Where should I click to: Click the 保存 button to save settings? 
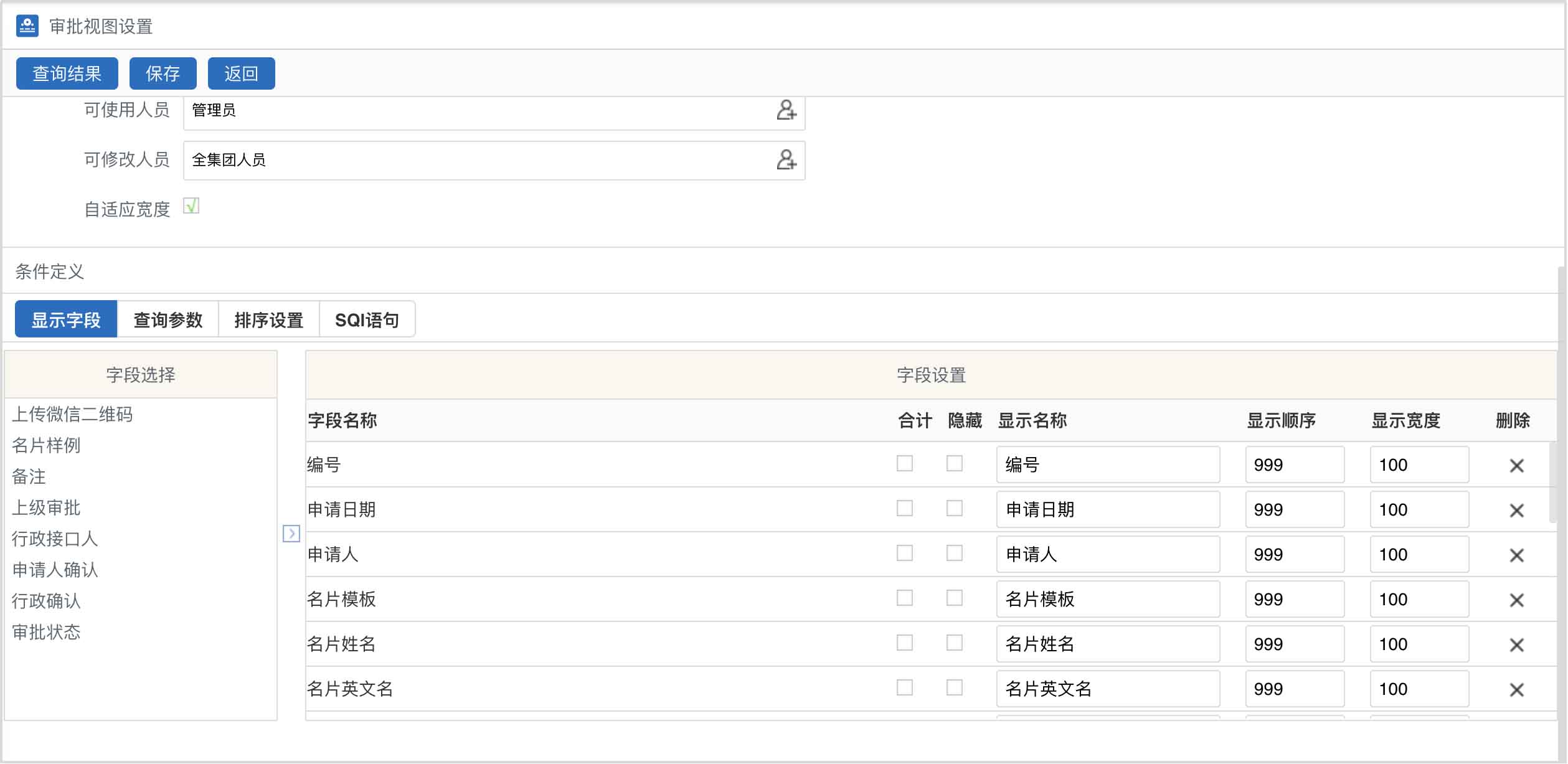[x=162, y=73]
